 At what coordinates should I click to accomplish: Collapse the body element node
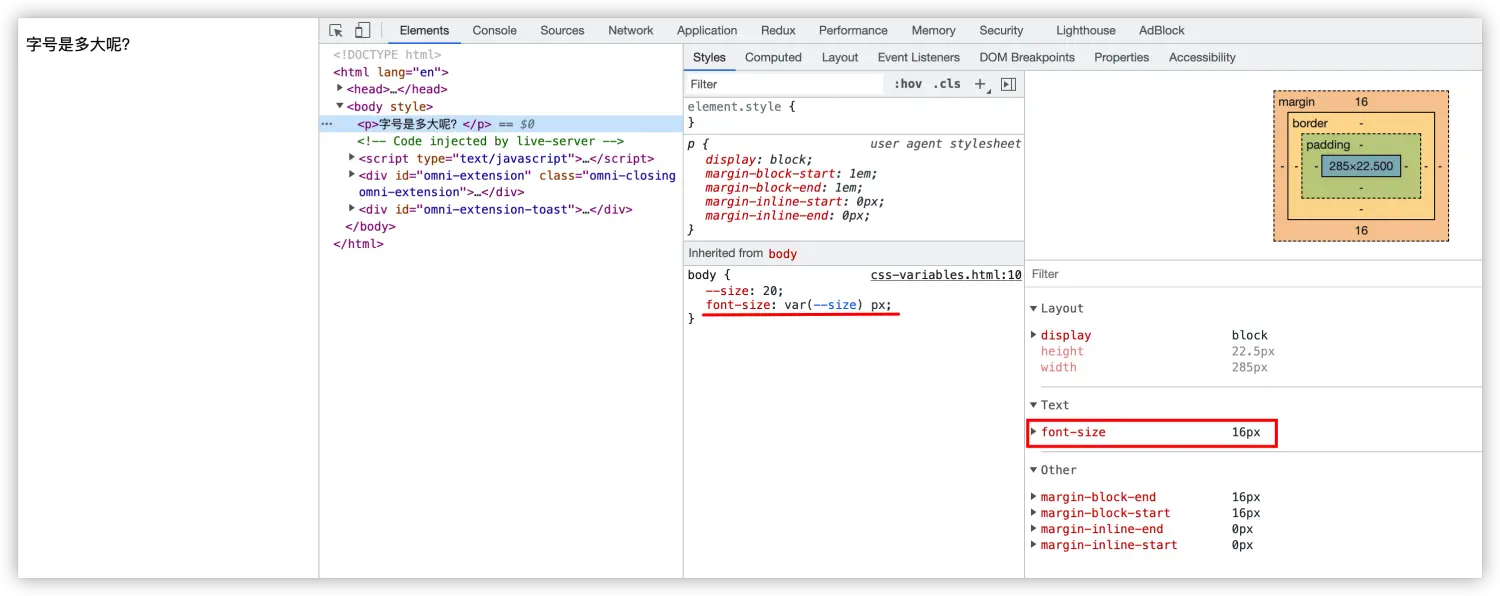(x=340, y=106)
